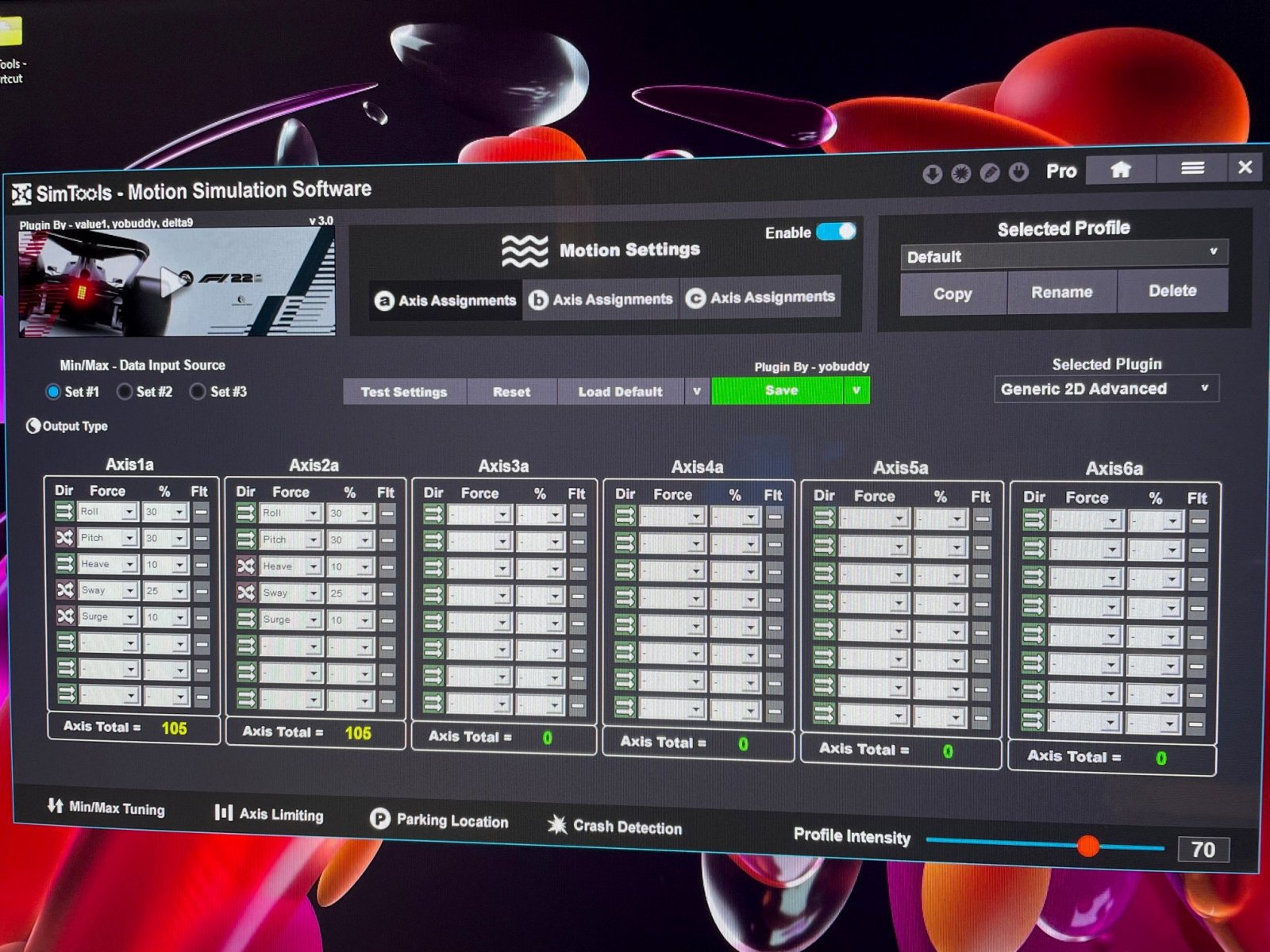
Task: Switch to the 'a' Axis Assignments tab
Action: (445, 300)
